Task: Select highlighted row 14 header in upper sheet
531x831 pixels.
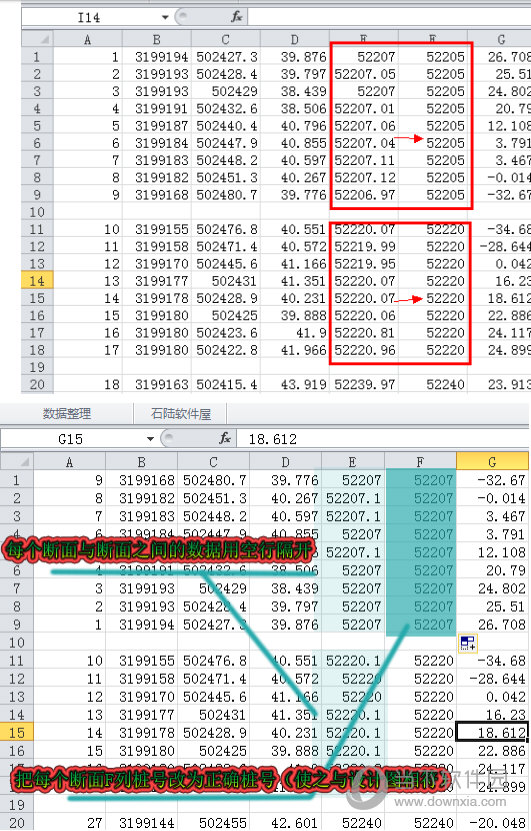Action: 38,281
